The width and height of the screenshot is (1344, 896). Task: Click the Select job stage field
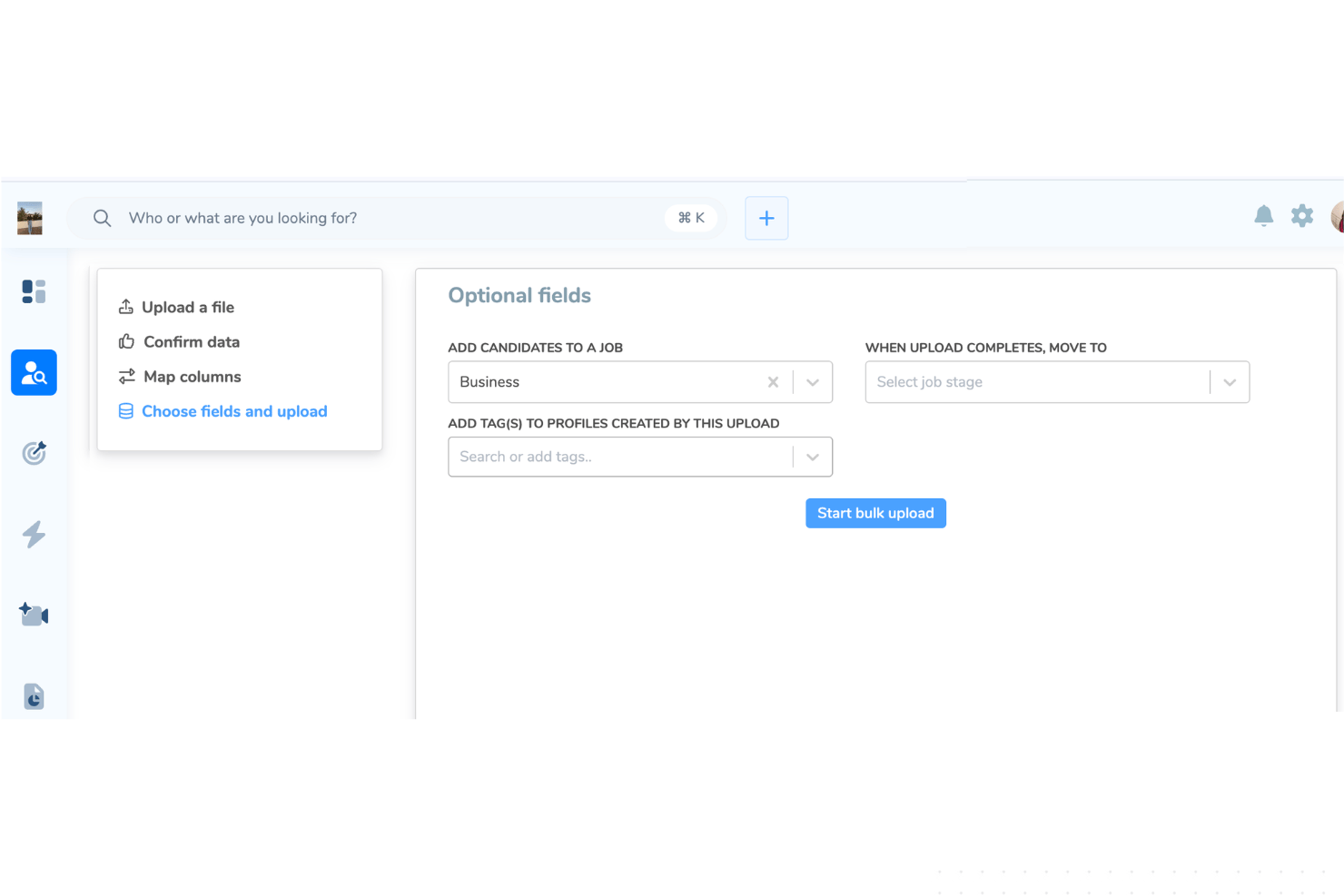click(x=1057, y=382)
